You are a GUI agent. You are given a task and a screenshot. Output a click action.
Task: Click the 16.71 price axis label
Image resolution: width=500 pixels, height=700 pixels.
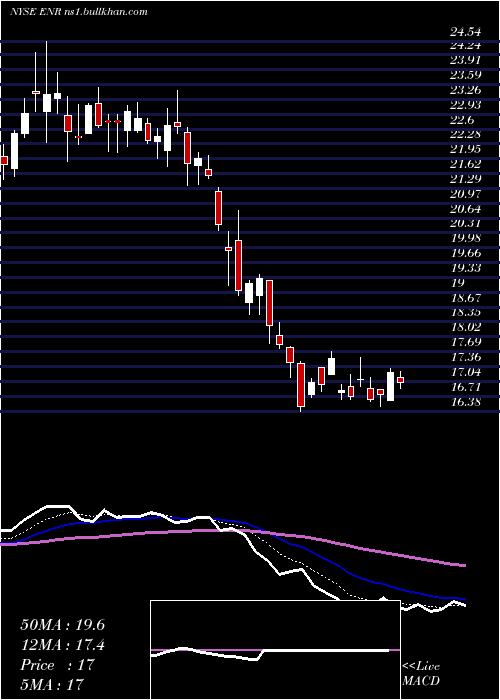[x=466, y=386]
